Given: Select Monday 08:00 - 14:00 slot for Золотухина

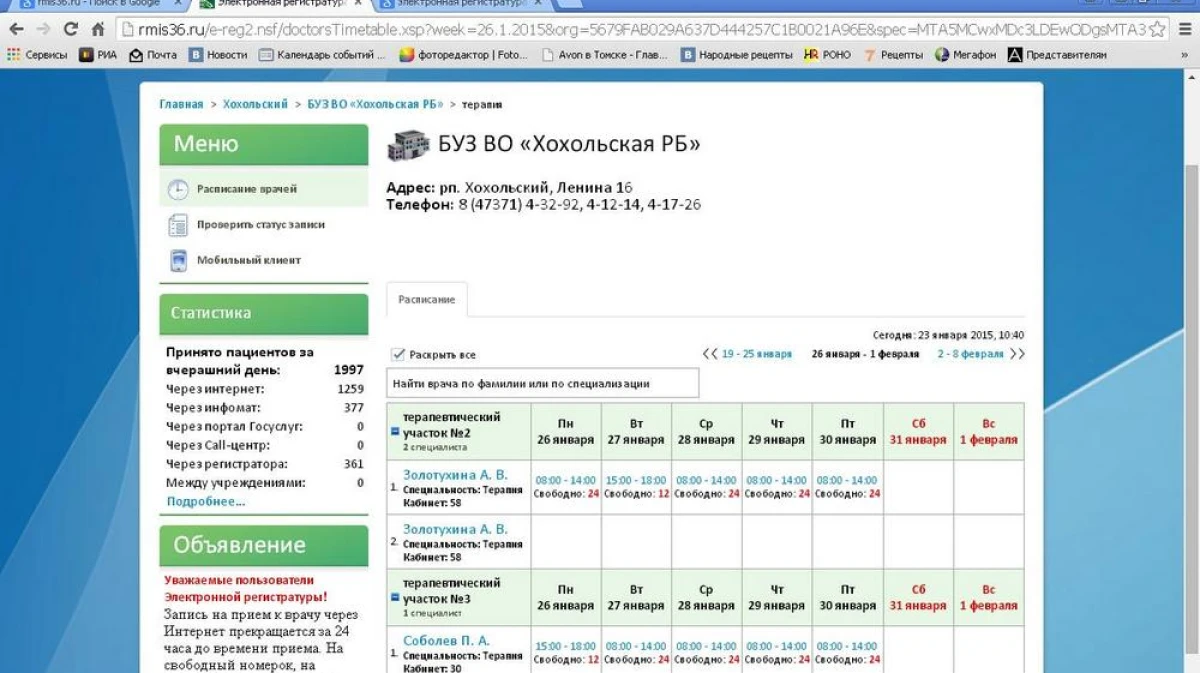Looking at the screenshot, I should (566, 480).
